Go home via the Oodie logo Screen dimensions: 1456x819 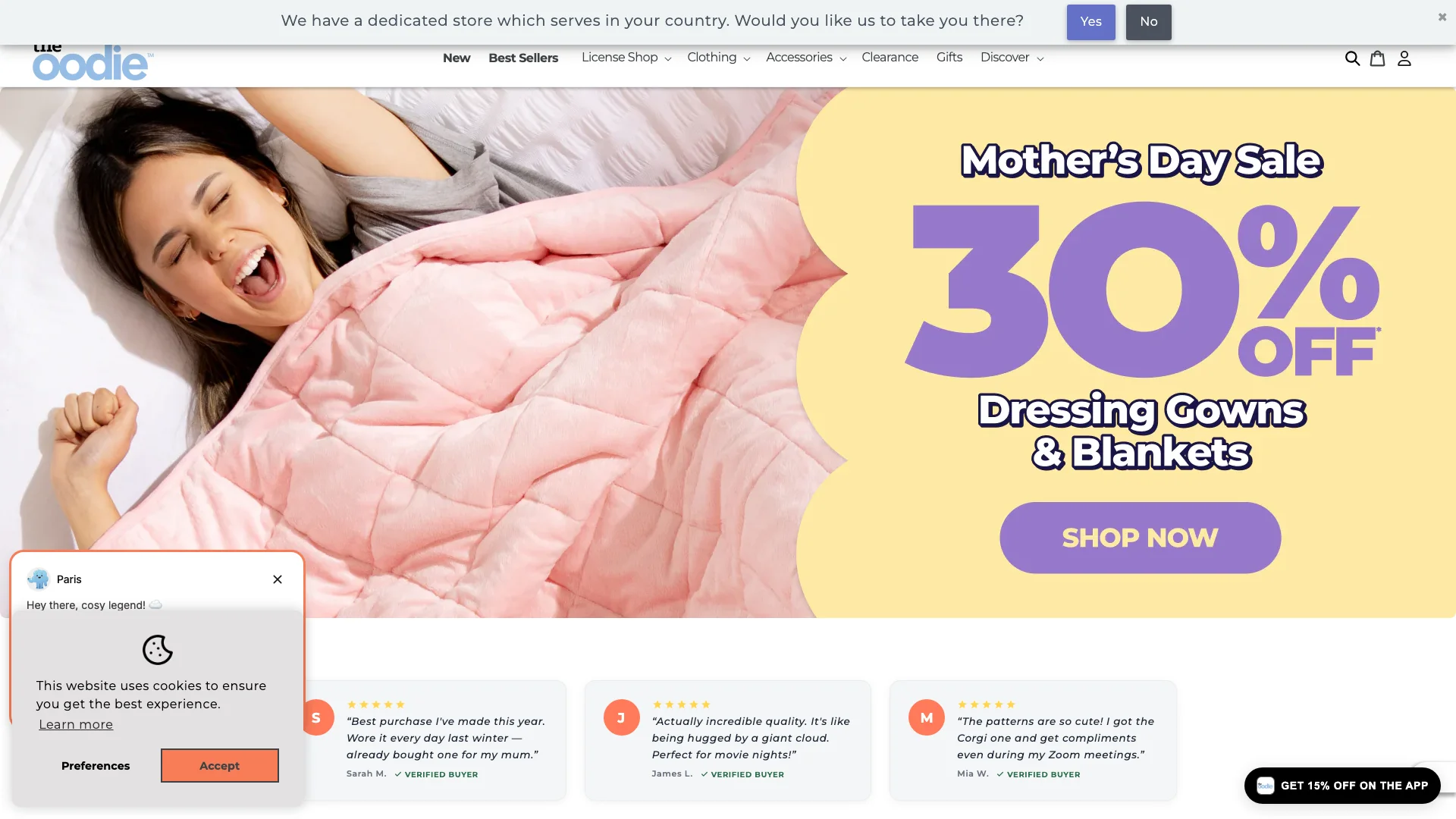(x=93, y=62)
